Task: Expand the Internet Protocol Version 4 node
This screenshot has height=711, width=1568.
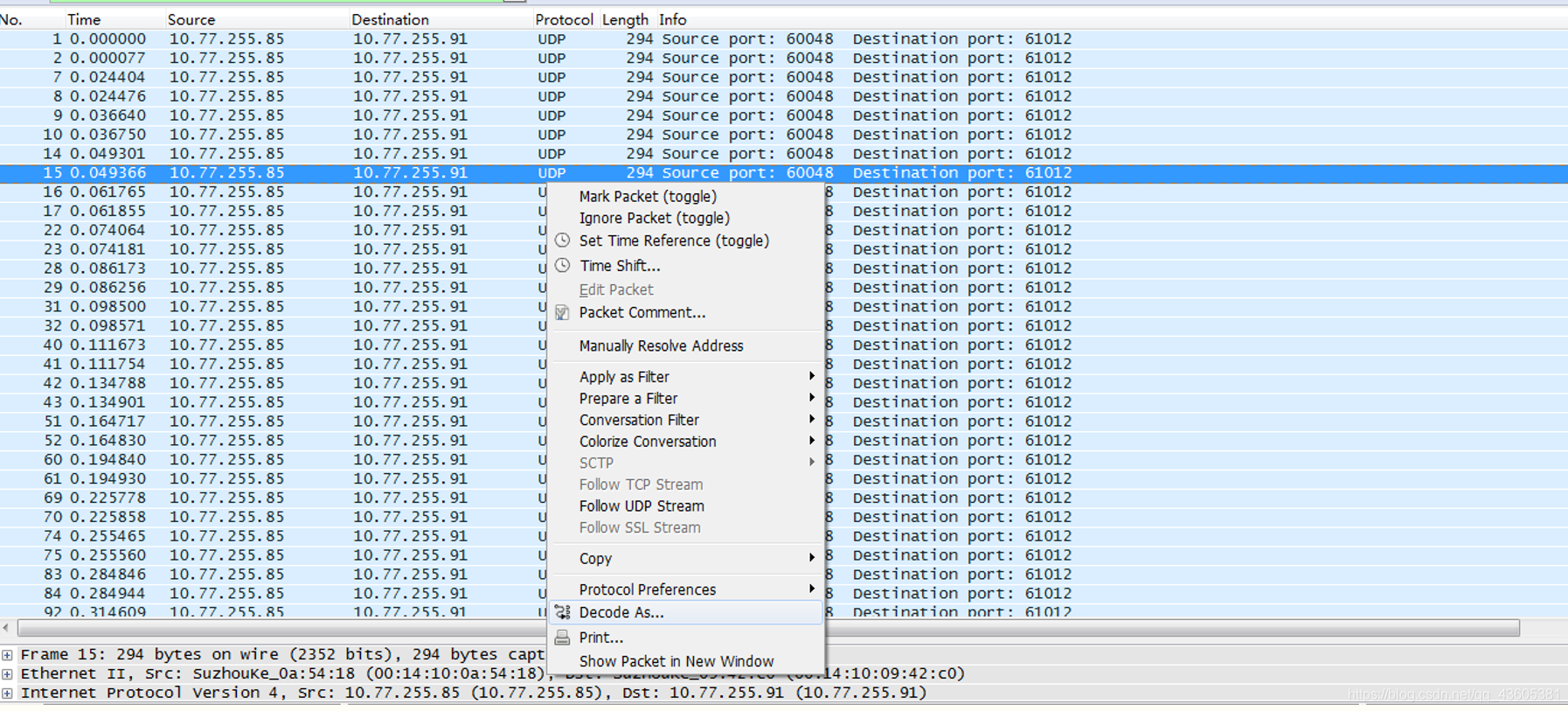Action: pyautogui.click(x=7, y=693)
